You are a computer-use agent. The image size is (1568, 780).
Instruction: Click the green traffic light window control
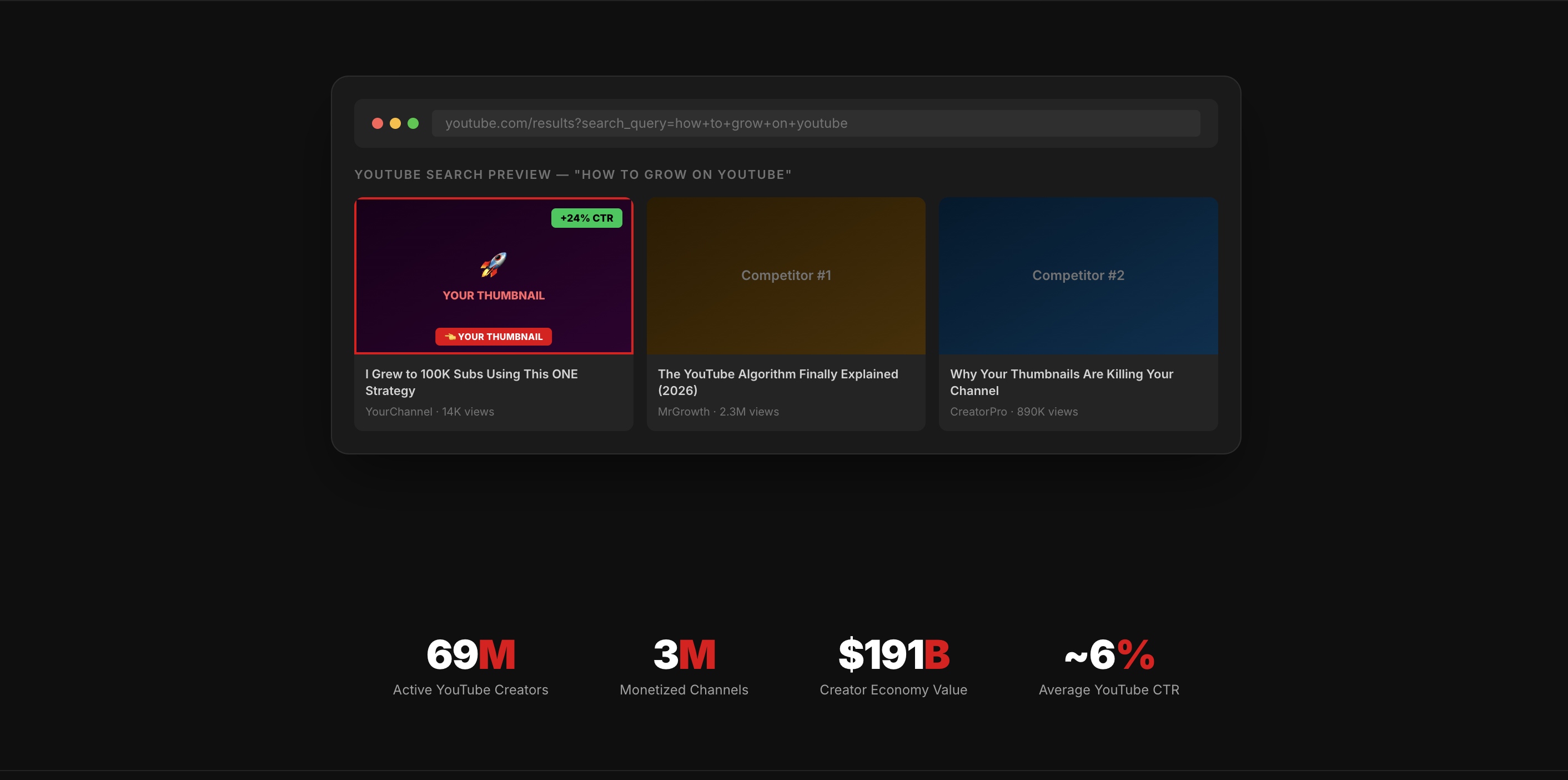(413, 123)
